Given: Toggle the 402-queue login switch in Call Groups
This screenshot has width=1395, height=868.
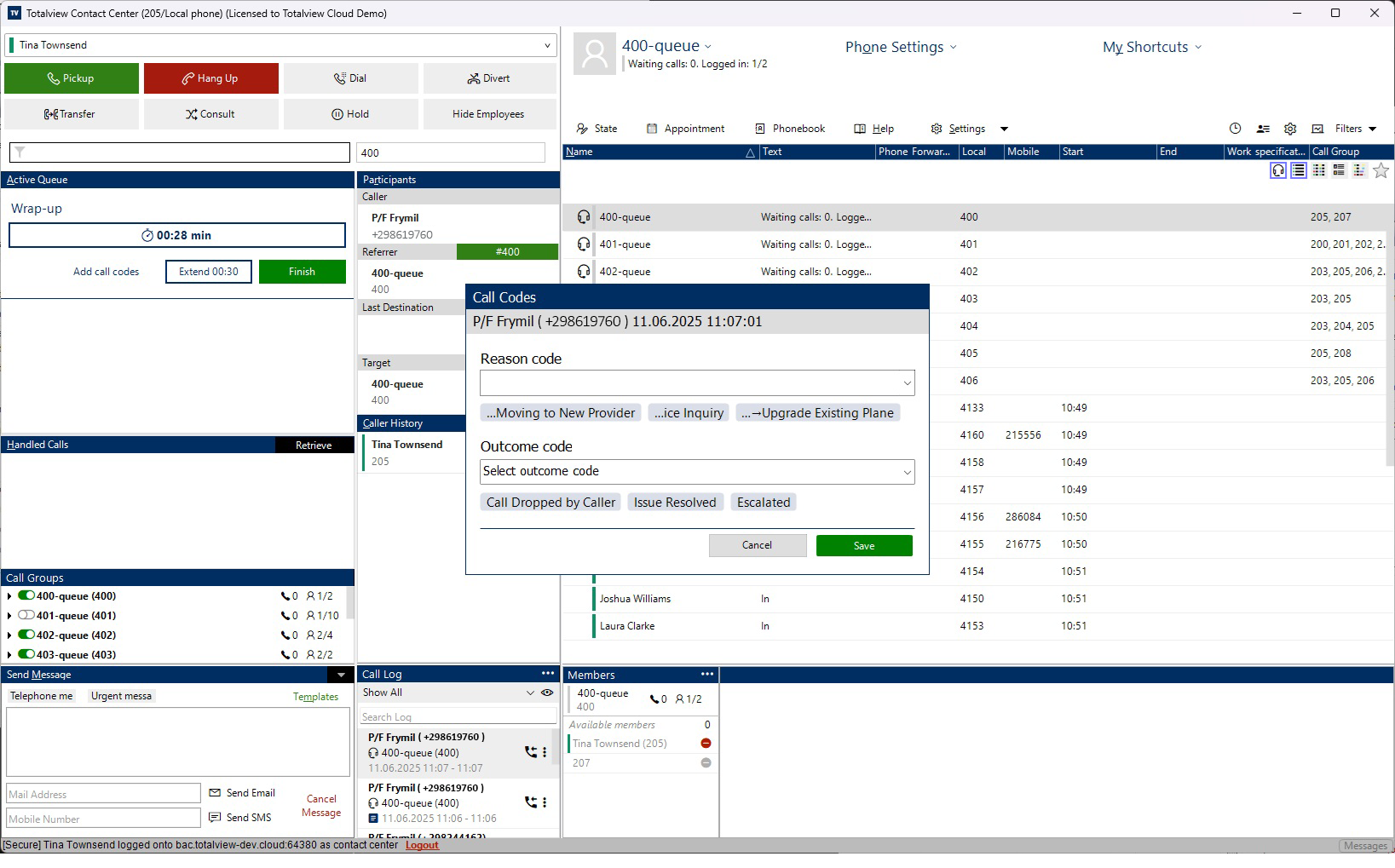Looking at the screenshot, I should [26, 635].
